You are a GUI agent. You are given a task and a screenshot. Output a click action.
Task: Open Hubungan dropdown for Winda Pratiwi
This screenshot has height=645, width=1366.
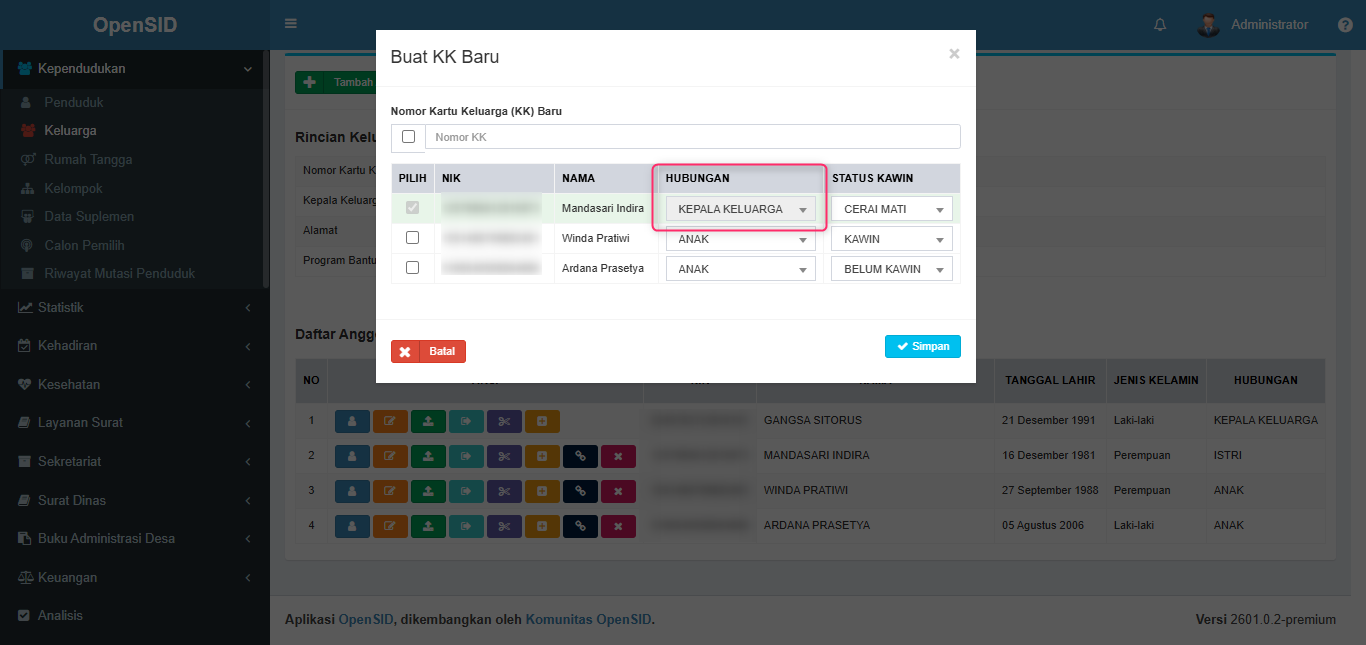coord(740,240)
